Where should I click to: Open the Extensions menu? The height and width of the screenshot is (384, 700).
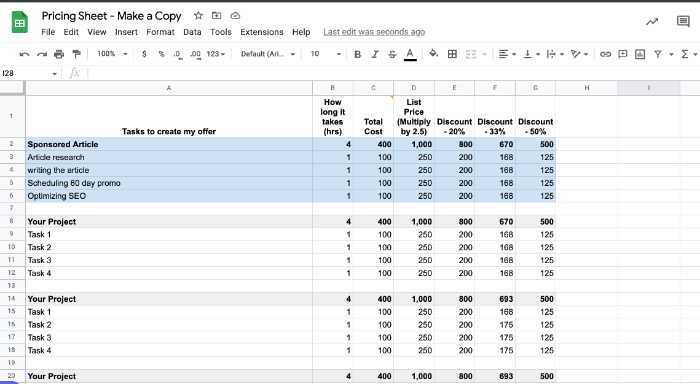(262, 32)
